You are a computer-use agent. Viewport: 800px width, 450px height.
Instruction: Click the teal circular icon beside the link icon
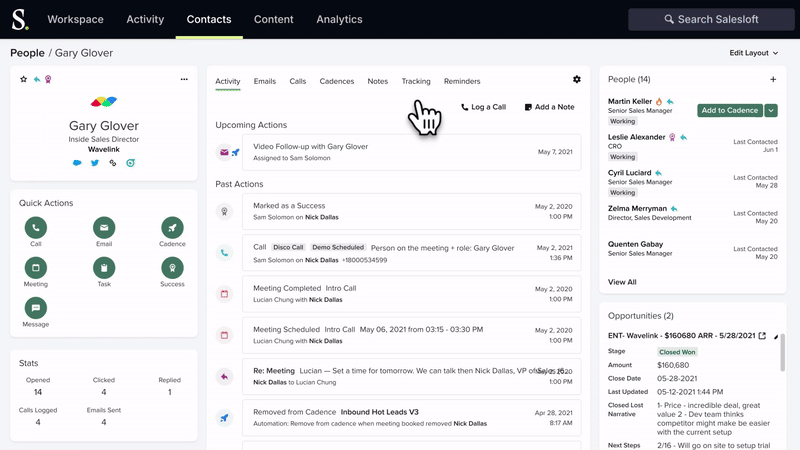(131, 163)
